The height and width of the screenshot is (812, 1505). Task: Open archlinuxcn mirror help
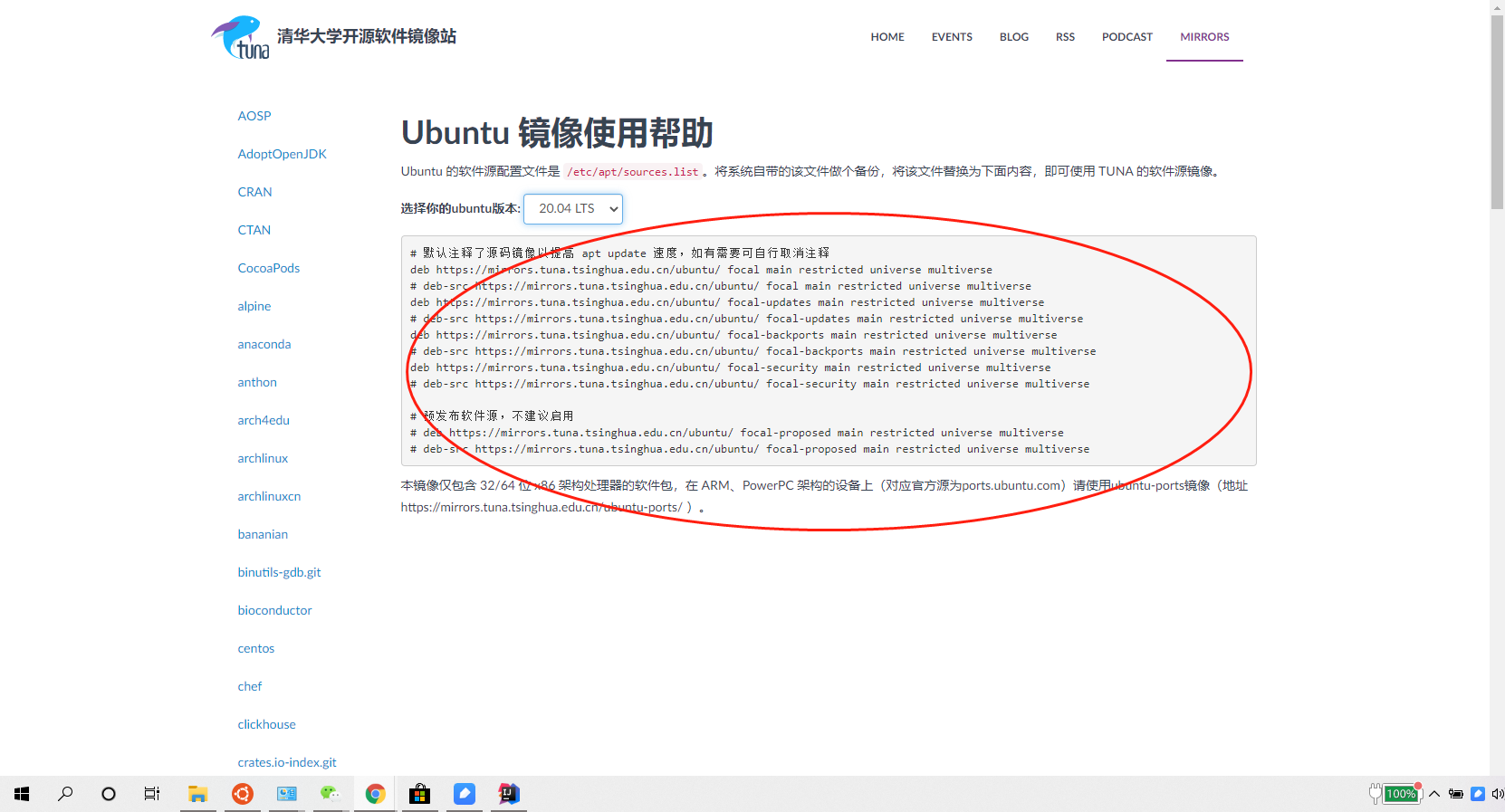pyautogui.click(x=269, y=496)
